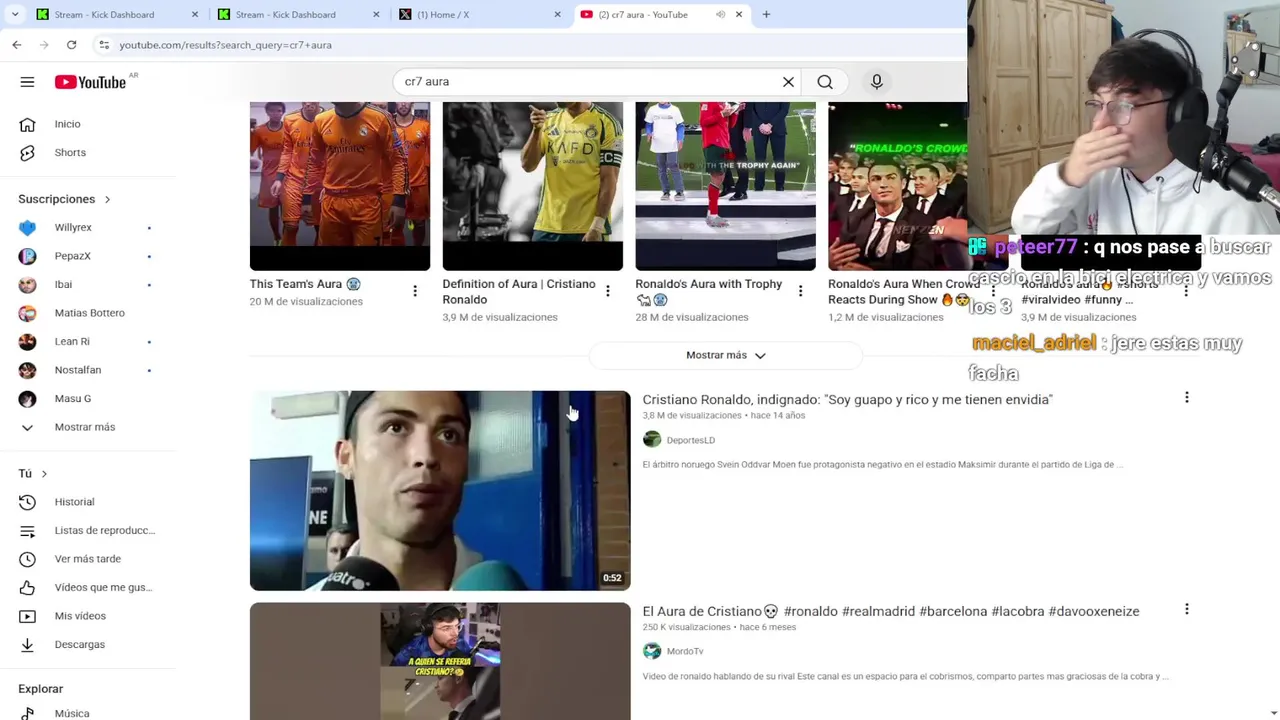Start voice search with the microphone
Viewport: 1280px width, 720px height.
(877, 82)
